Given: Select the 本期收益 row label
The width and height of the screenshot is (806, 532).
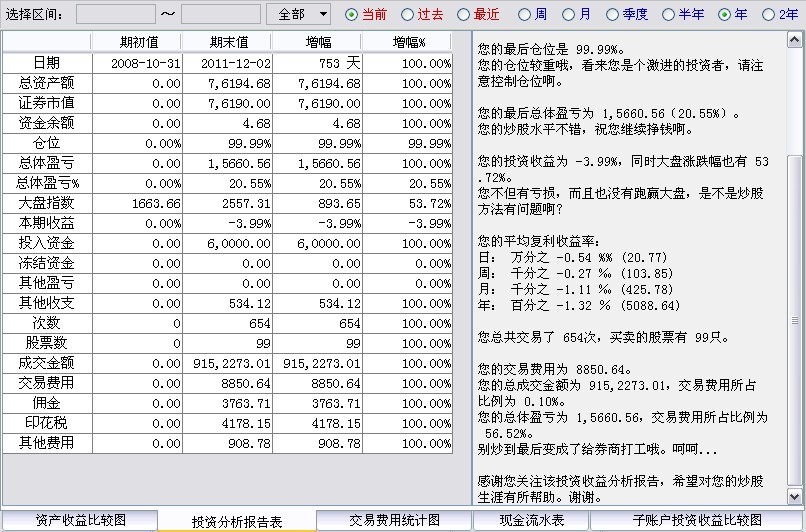Looking at the screenshot, I should (47, 223).
